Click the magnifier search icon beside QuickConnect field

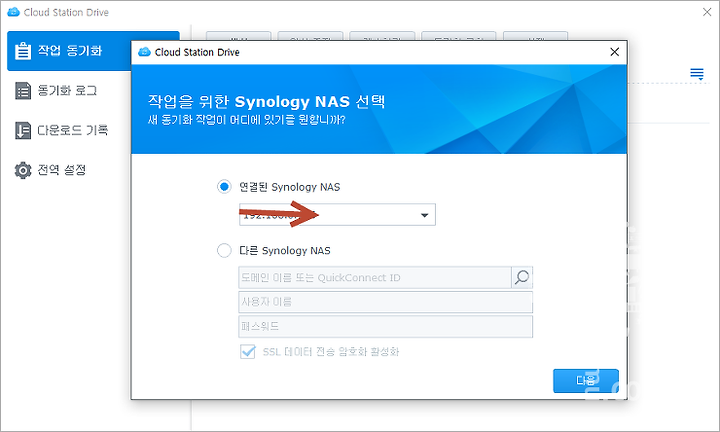[x=522, y=278]
